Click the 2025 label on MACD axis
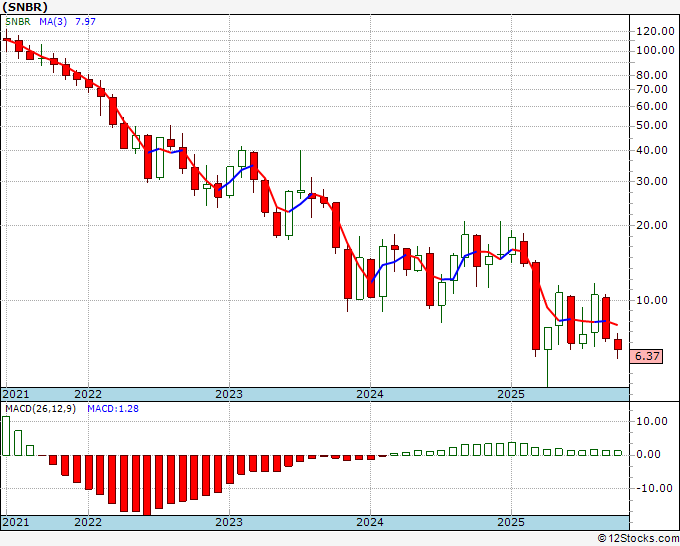 pyautogui.click(x=511, y=522)
